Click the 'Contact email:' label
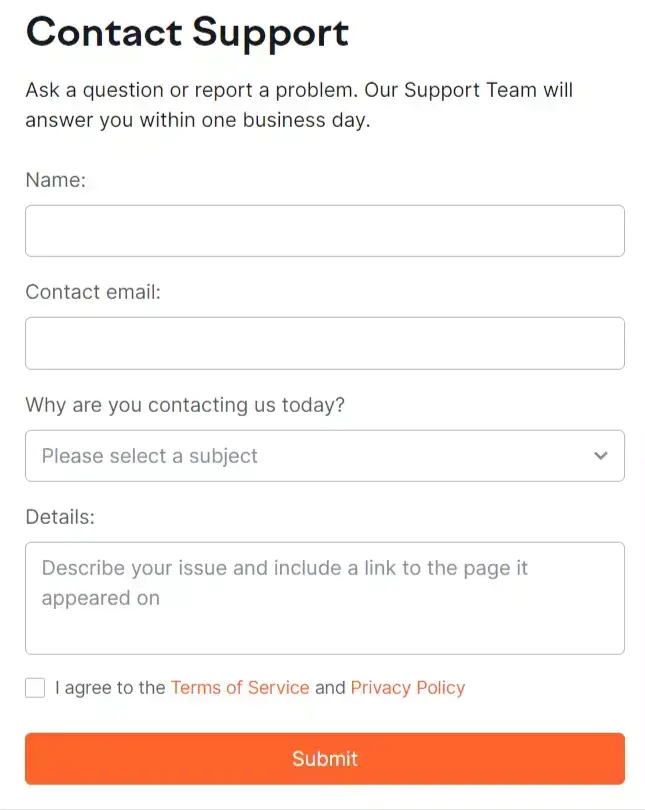The image size is (645, 810). click(x=93, y=292)
